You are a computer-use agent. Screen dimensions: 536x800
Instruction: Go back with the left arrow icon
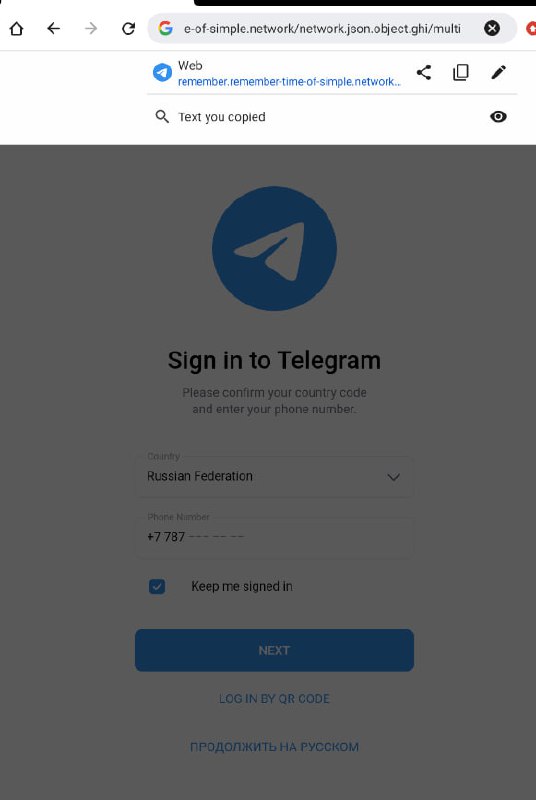tap(54, 29)
